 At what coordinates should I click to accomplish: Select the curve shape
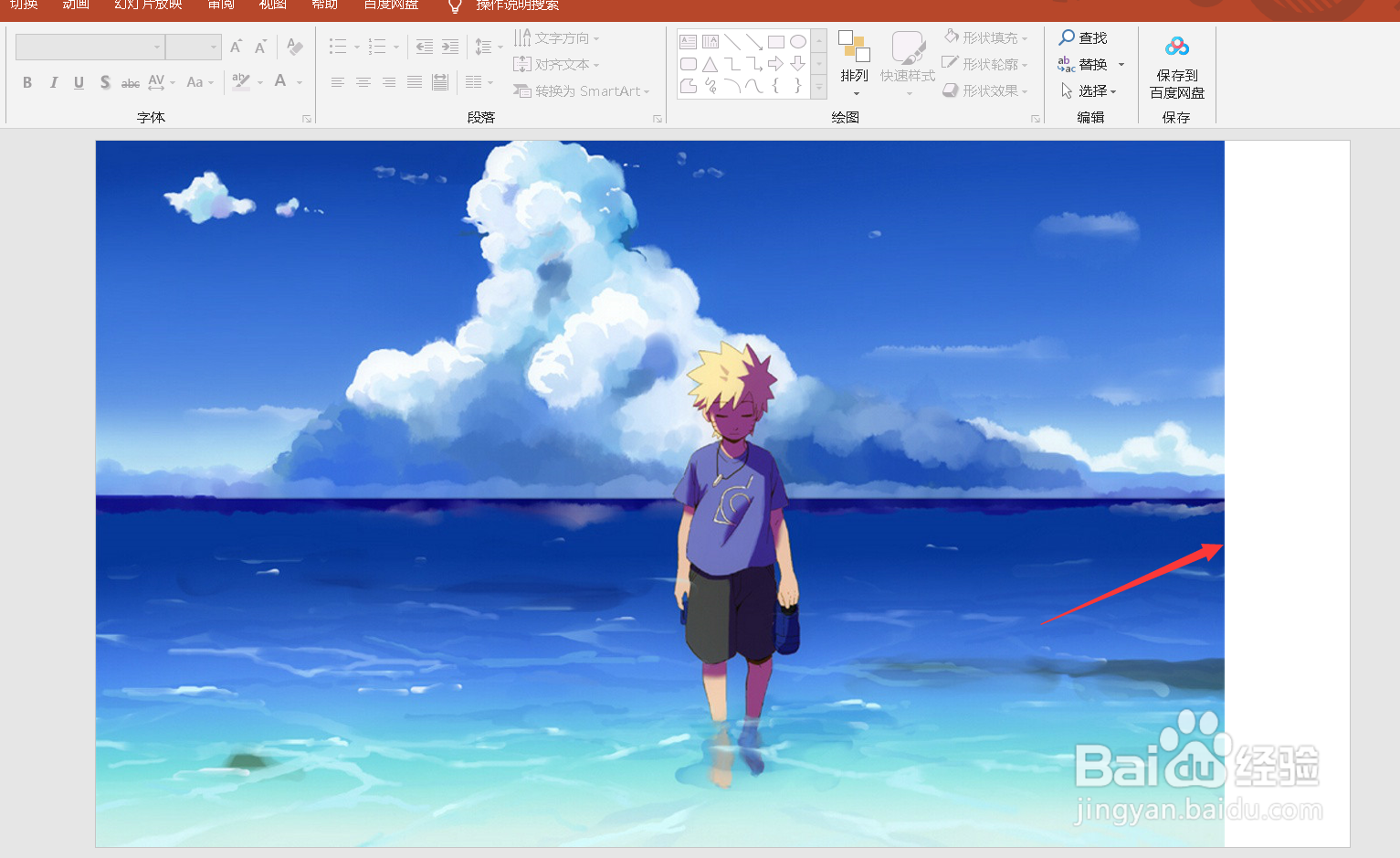point(754,86)
